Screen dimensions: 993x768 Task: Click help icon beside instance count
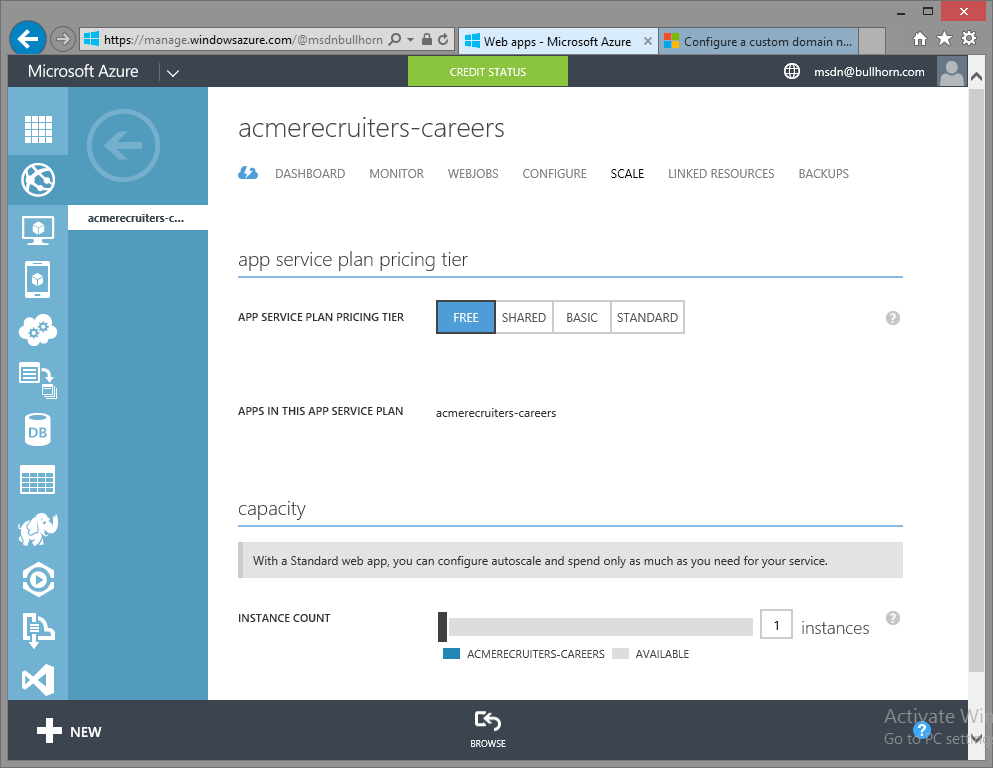893,618
